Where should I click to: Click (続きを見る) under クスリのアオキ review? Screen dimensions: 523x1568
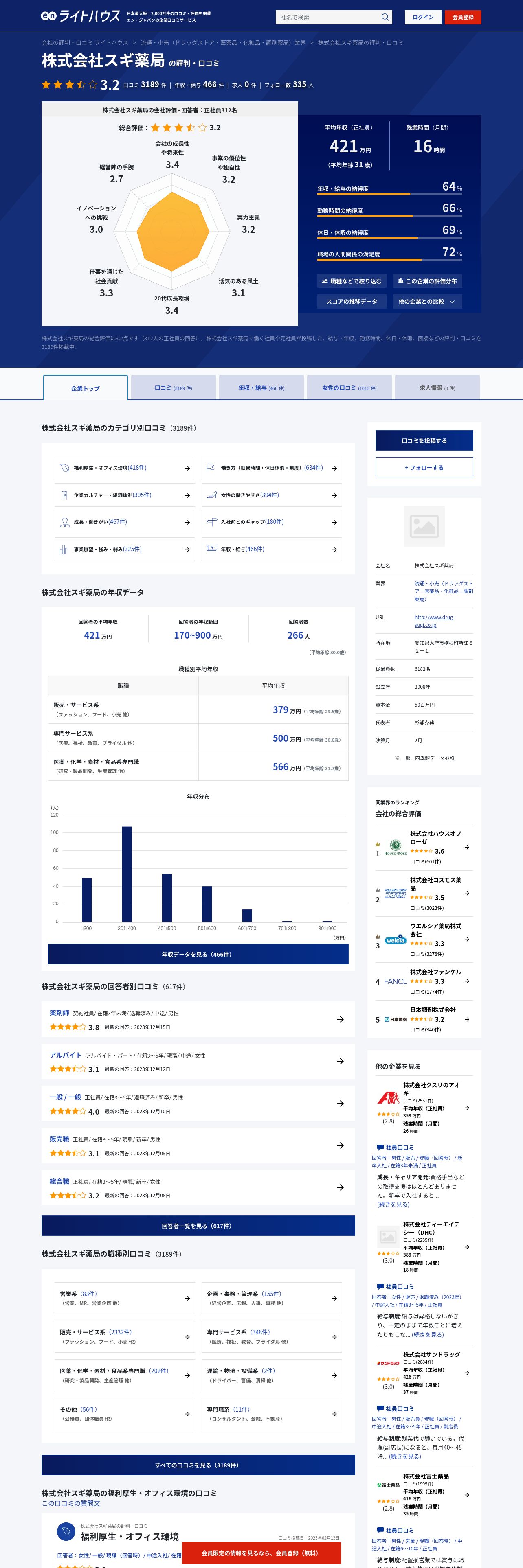pos(393,1204)
